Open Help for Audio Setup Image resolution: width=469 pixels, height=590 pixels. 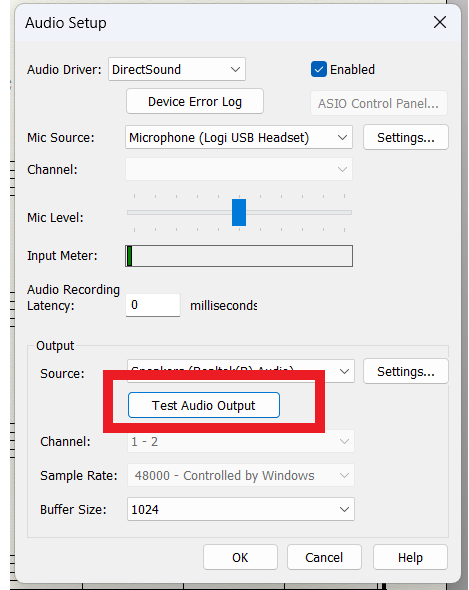(x=410, y=557)
